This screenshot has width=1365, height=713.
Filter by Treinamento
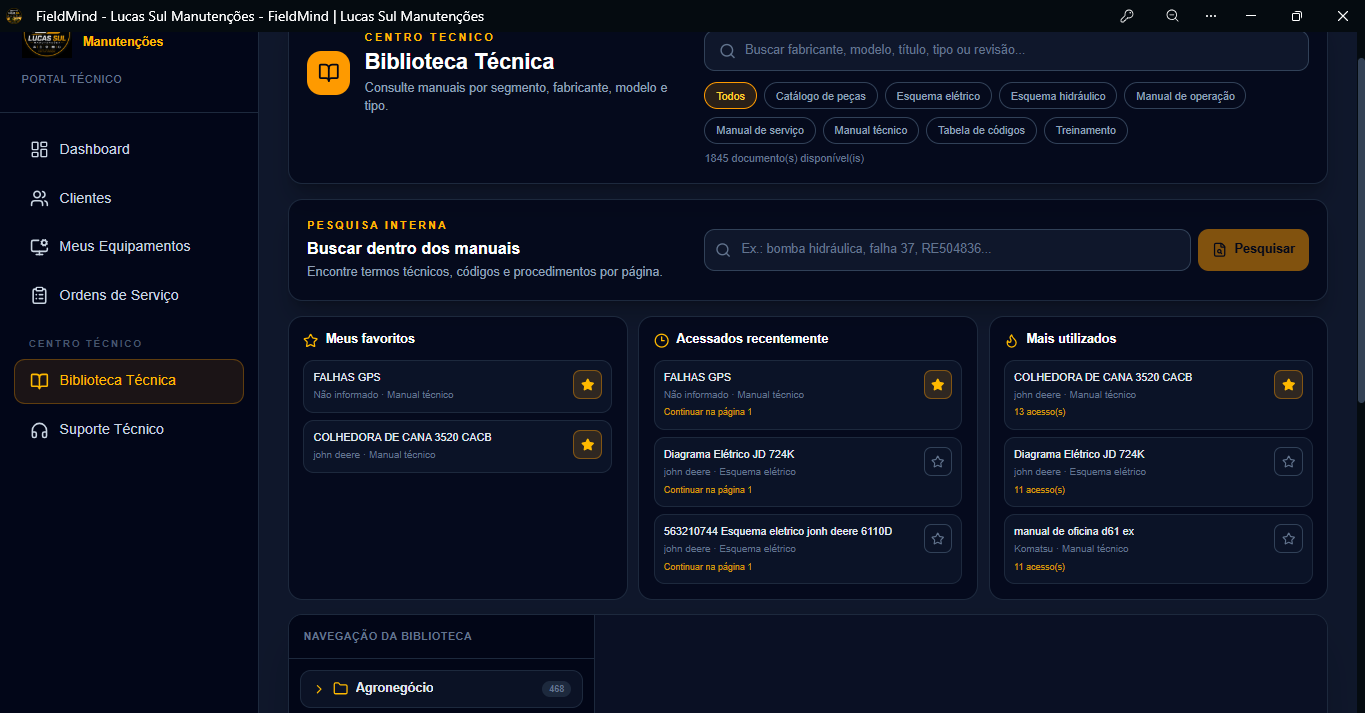(1086, 130)
